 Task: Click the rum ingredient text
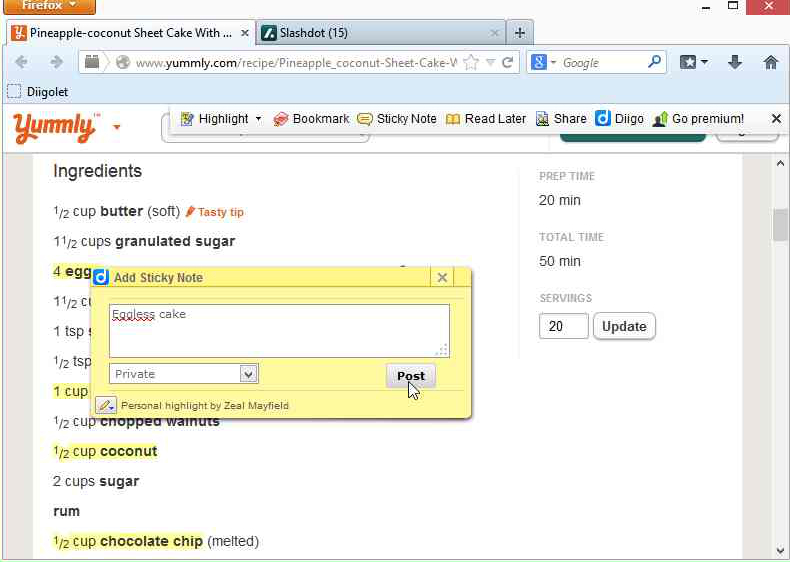(67, 511)
